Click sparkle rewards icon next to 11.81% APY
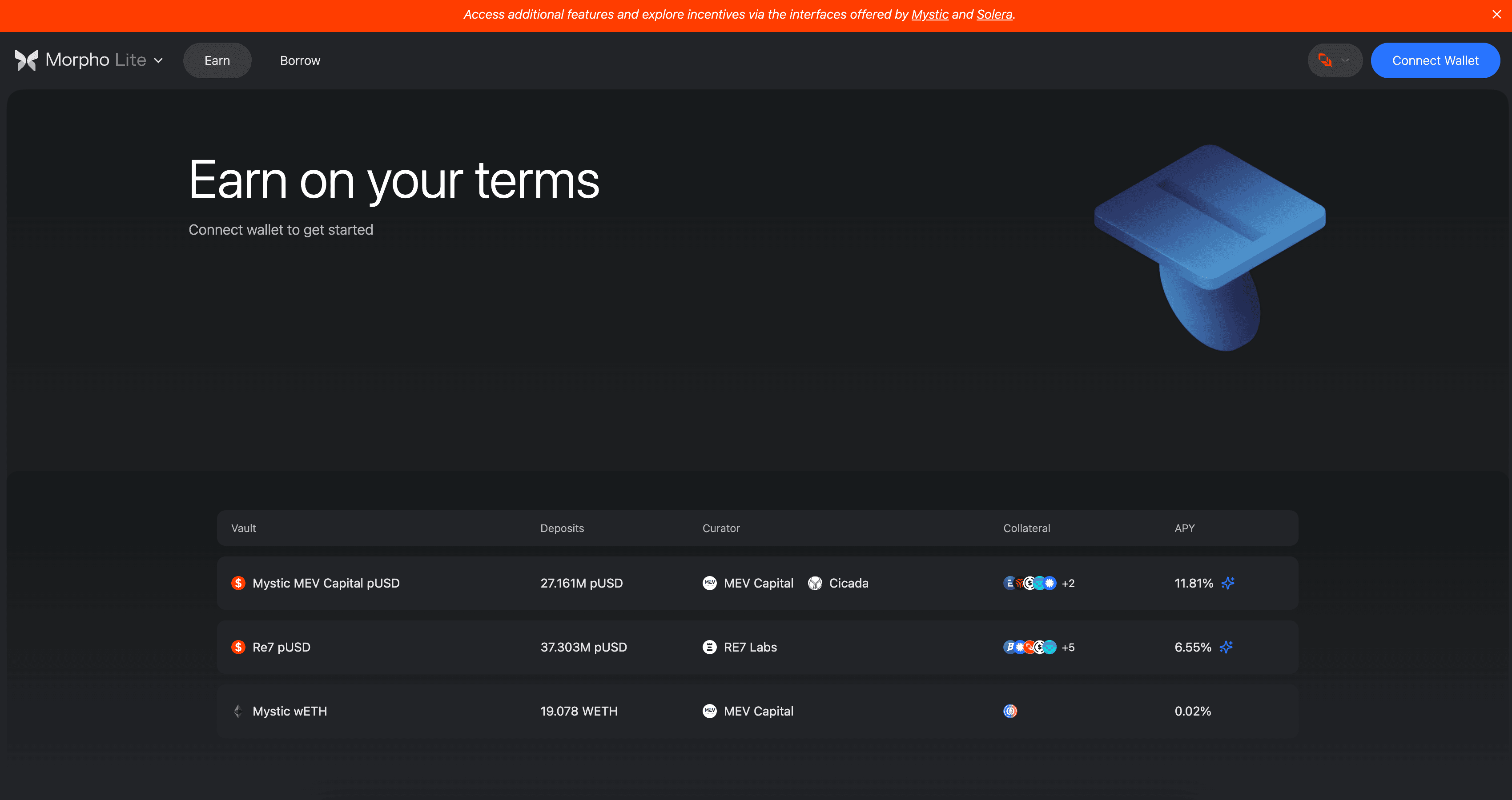The image size is (1512, 800). [x=1228, y=583]
